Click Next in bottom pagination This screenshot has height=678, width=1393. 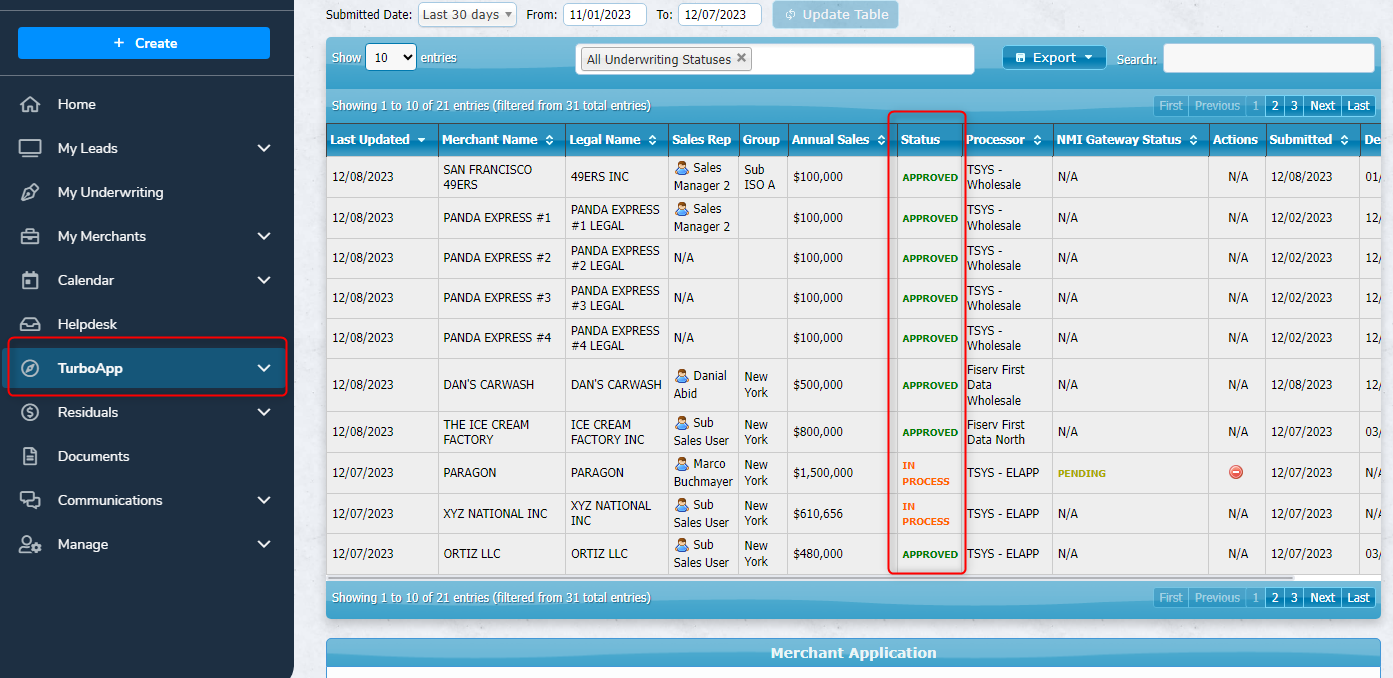[1322, 597]
